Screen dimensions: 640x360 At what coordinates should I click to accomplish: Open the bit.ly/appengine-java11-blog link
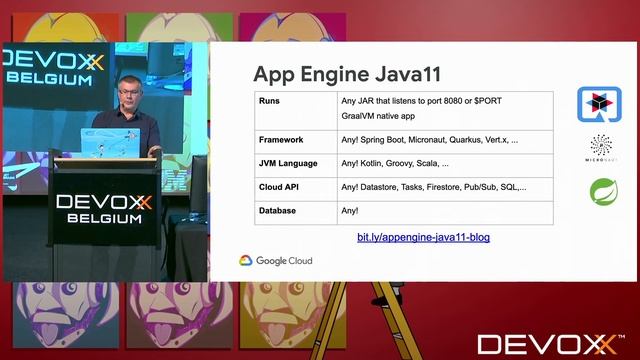(423, 238)
